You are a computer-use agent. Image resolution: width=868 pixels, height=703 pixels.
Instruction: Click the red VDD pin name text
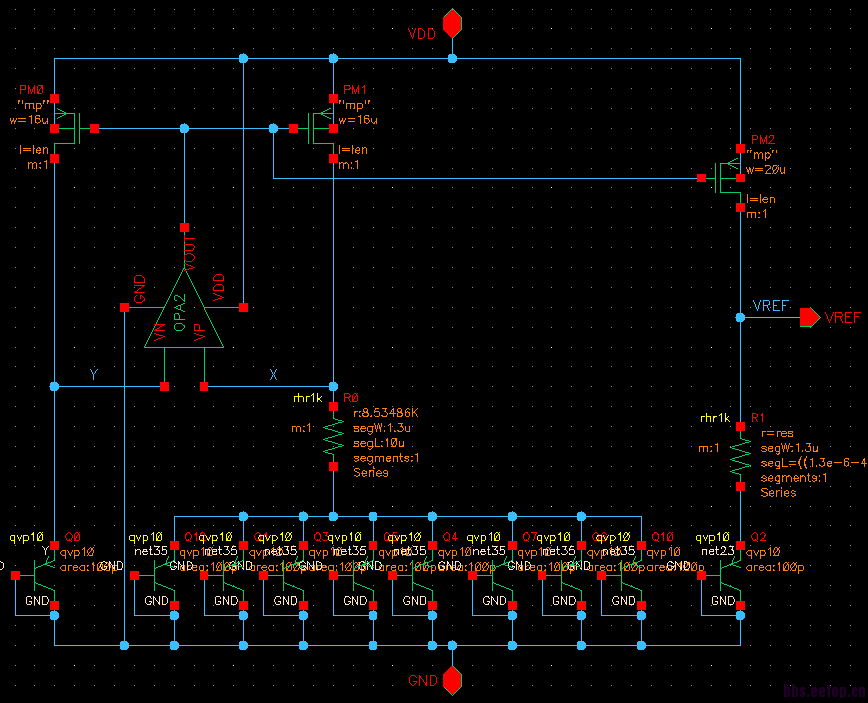(x=422, y=34)
